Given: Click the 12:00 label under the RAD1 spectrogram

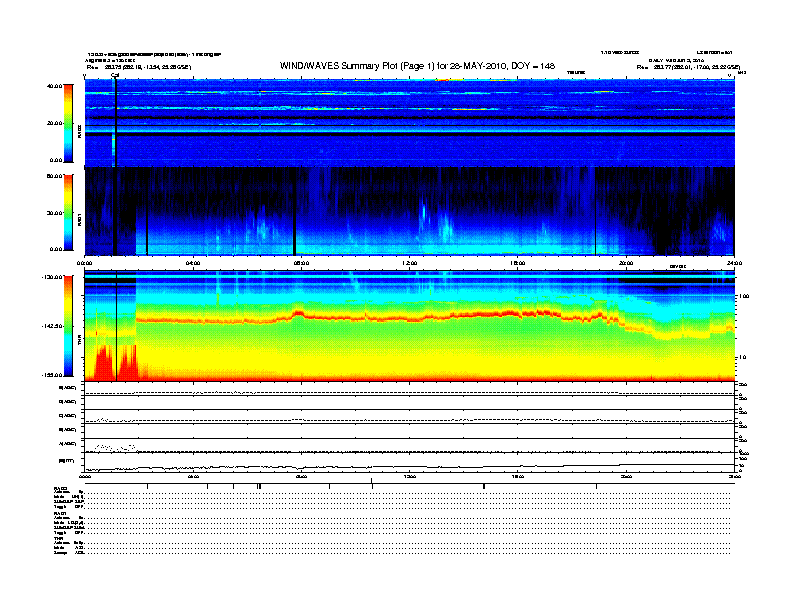Looking at the screenshot, I should point(409,263).
